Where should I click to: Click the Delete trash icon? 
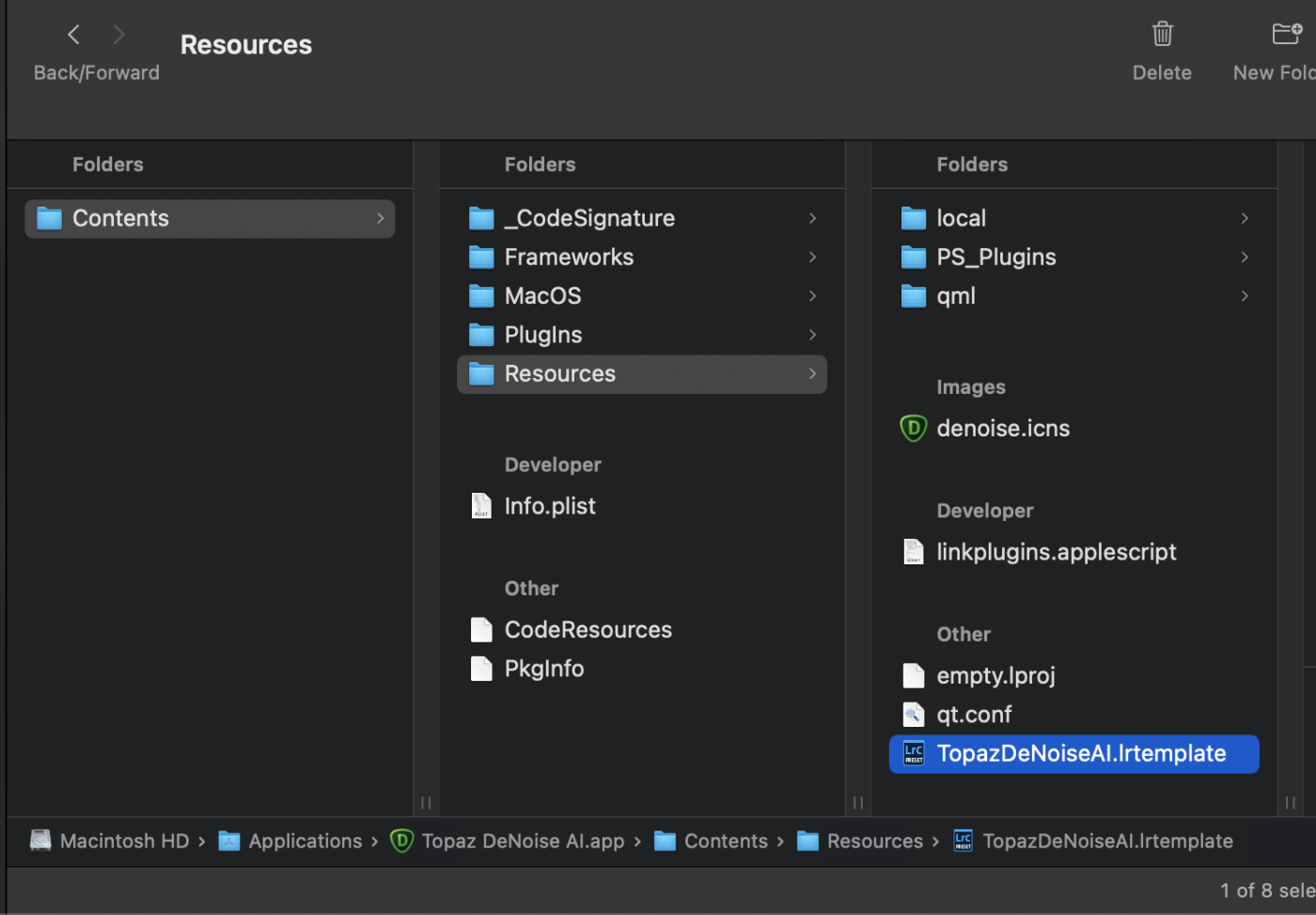click(x=1163, y=34)
